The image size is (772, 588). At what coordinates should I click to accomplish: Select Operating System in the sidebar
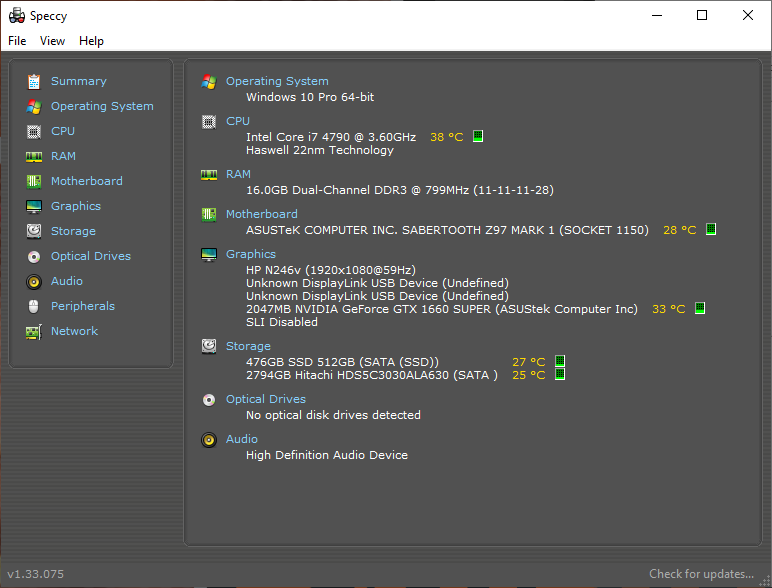(102, 106)
